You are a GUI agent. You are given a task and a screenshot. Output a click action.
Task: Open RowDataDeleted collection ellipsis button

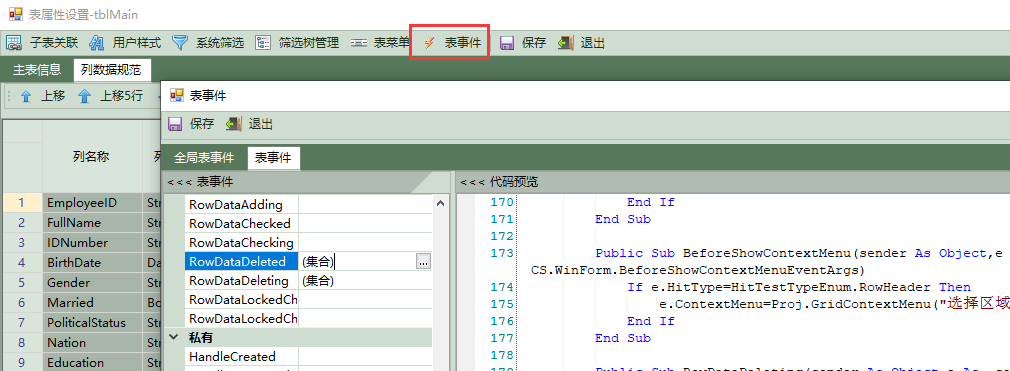tap(423, 262)
